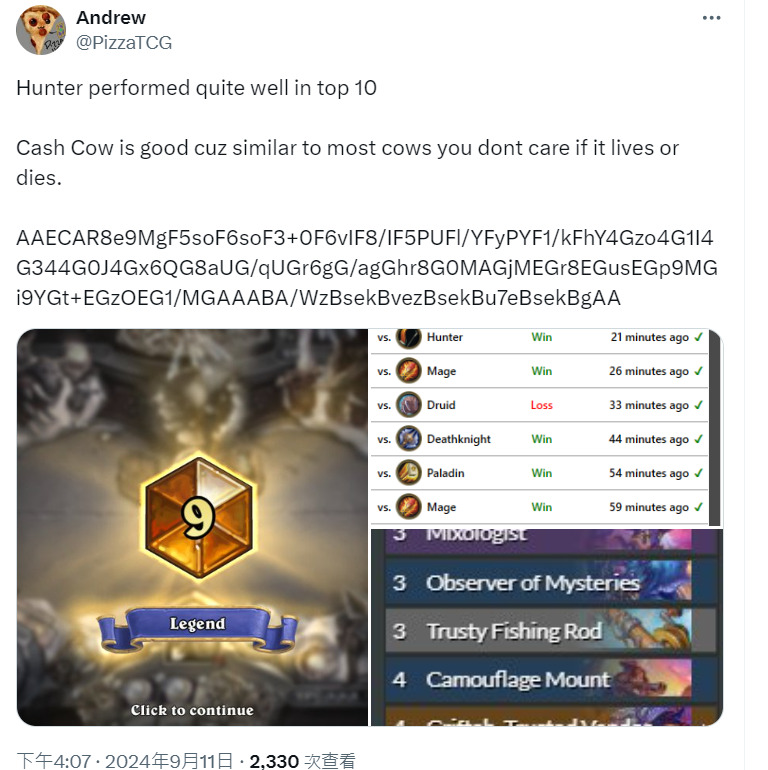Open the Legend rank 9 image
Screen dimensions: 768x770
point(192,527)
